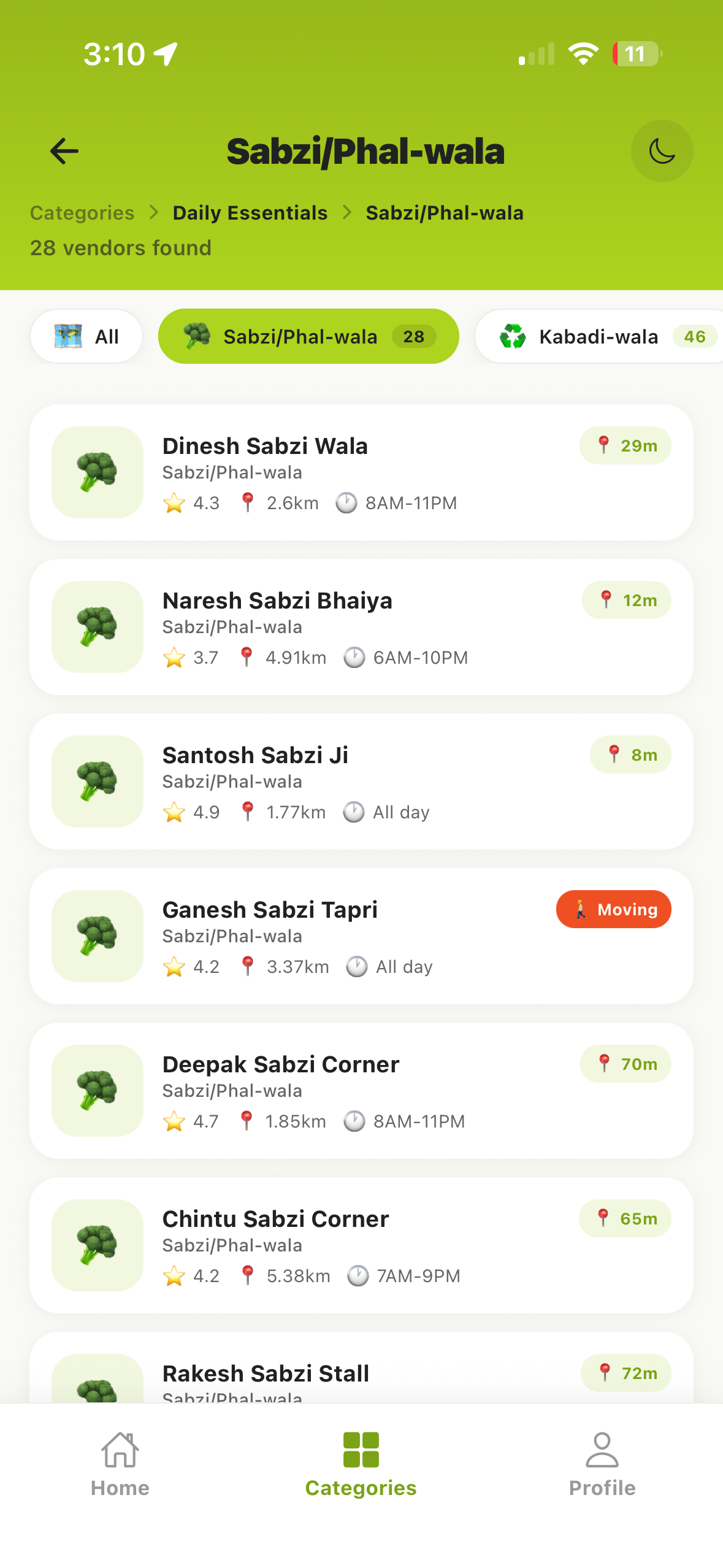Go to Home tab
Viewport: 723px width, 1568px height.
click(x=120, y=1464)
